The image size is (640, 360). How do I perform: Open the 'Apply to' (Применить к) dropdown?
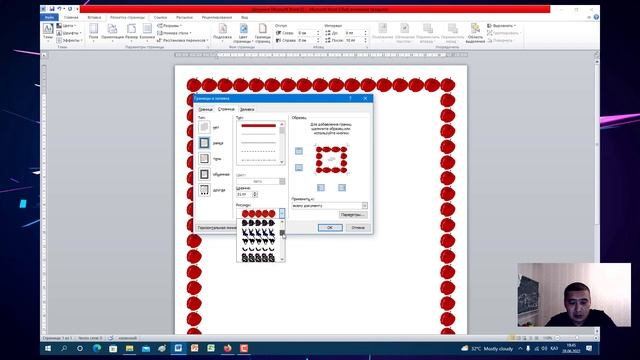tap(364, 206)
